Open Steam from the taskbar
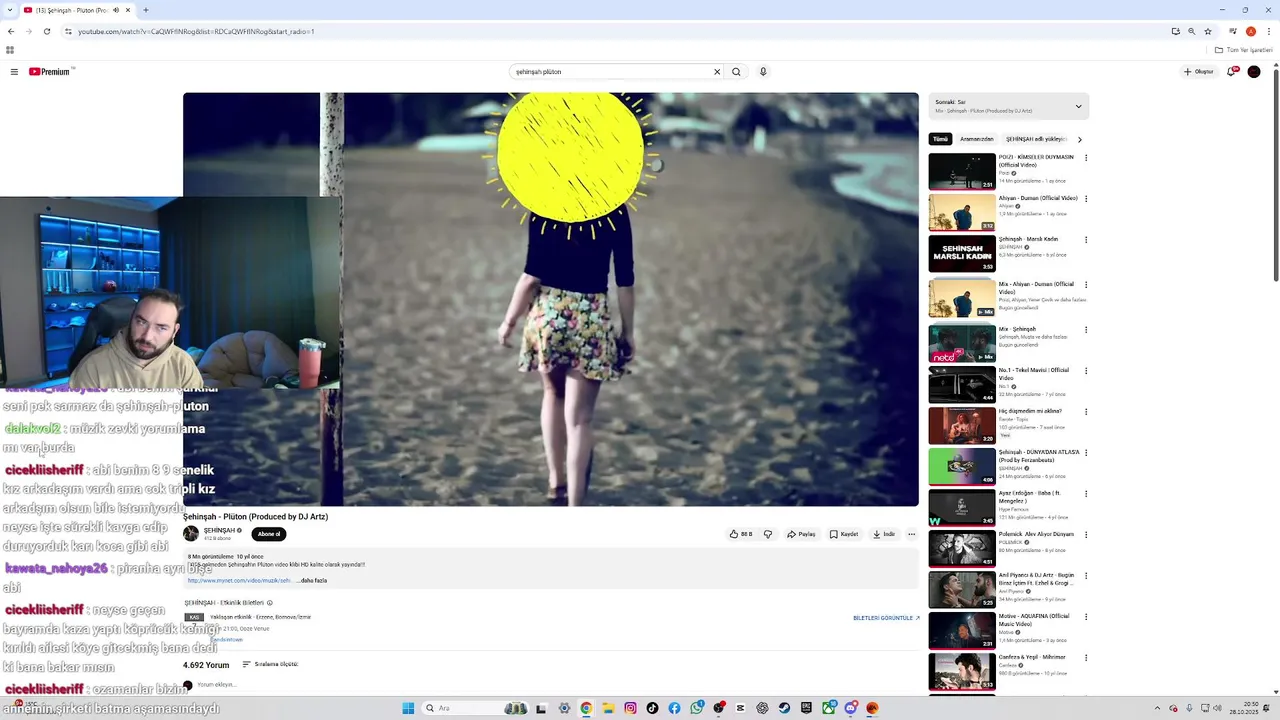This screenshot has width=1280, height=720. pos(784,708)
